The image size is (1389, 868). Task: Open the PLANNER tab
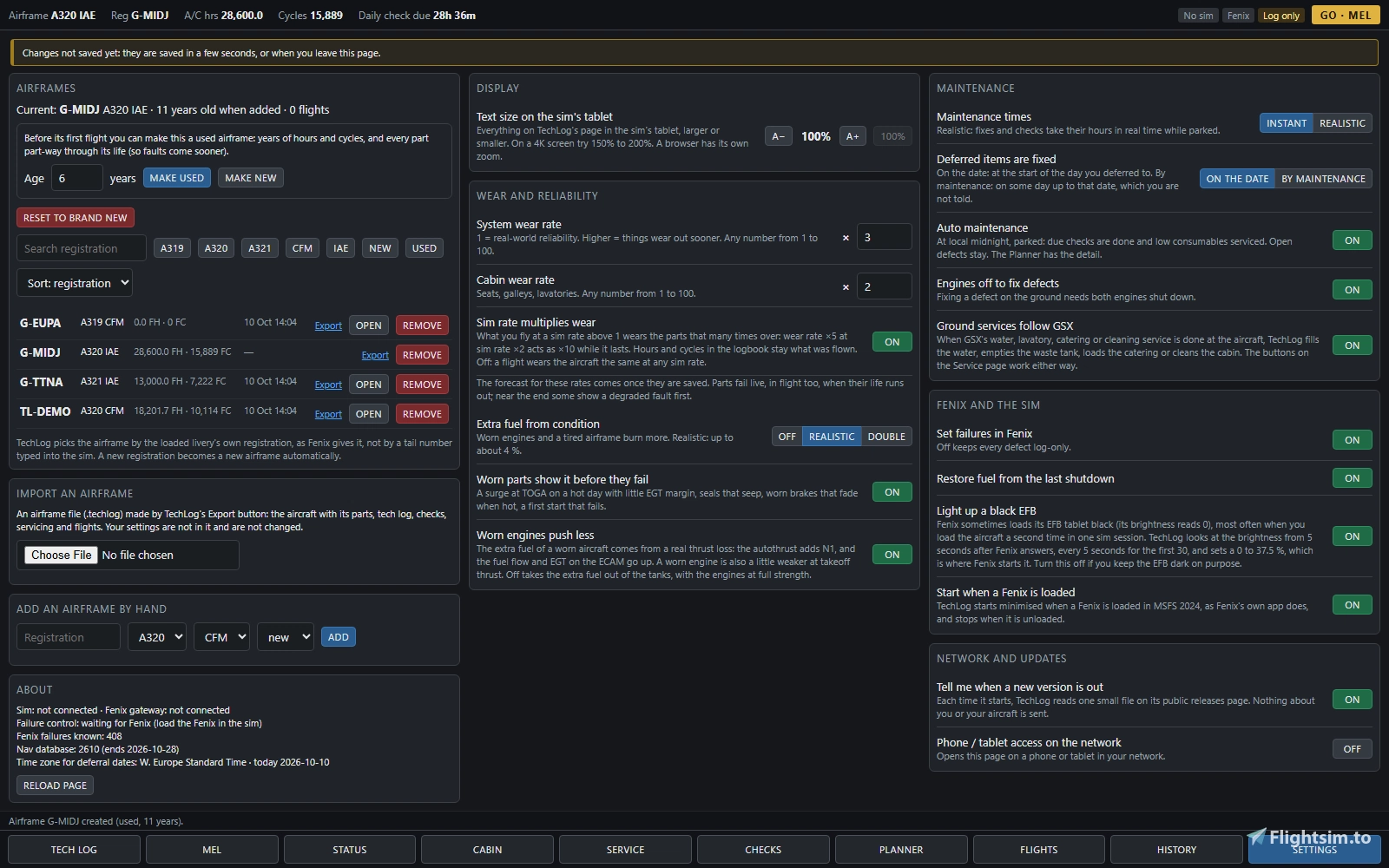click(x=901, y=850)
